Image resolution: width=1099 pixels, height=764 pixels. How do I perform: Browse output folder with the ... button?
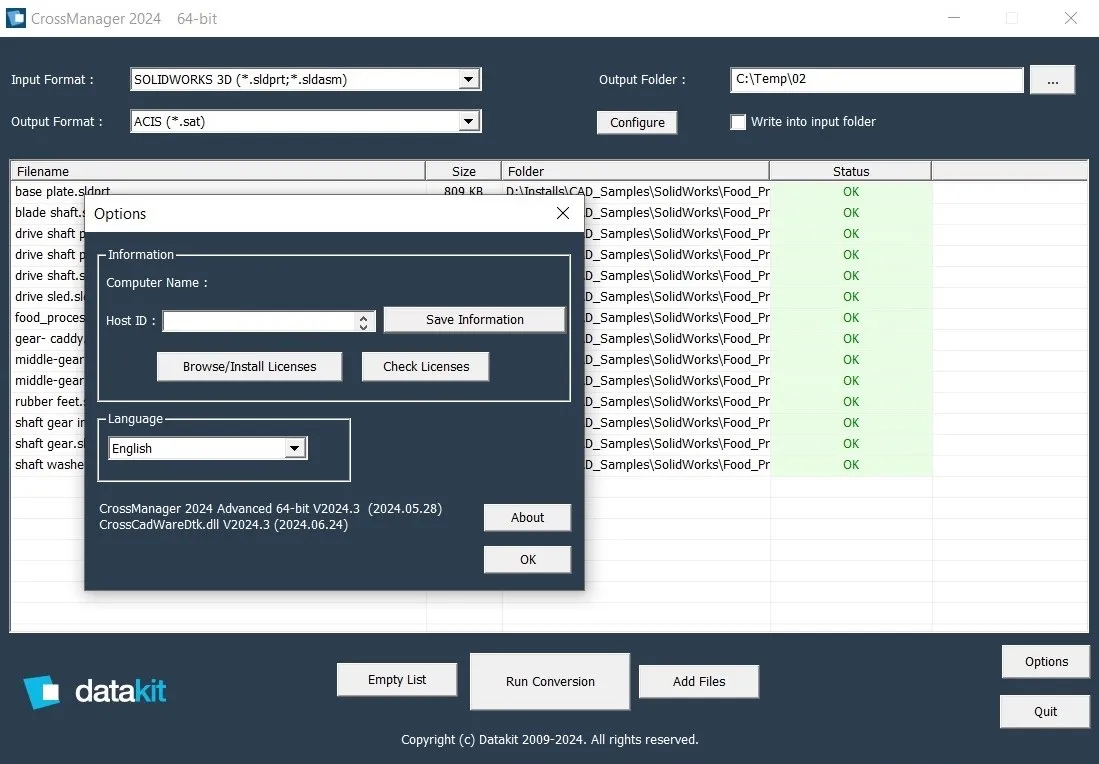tap(1052, 80)
